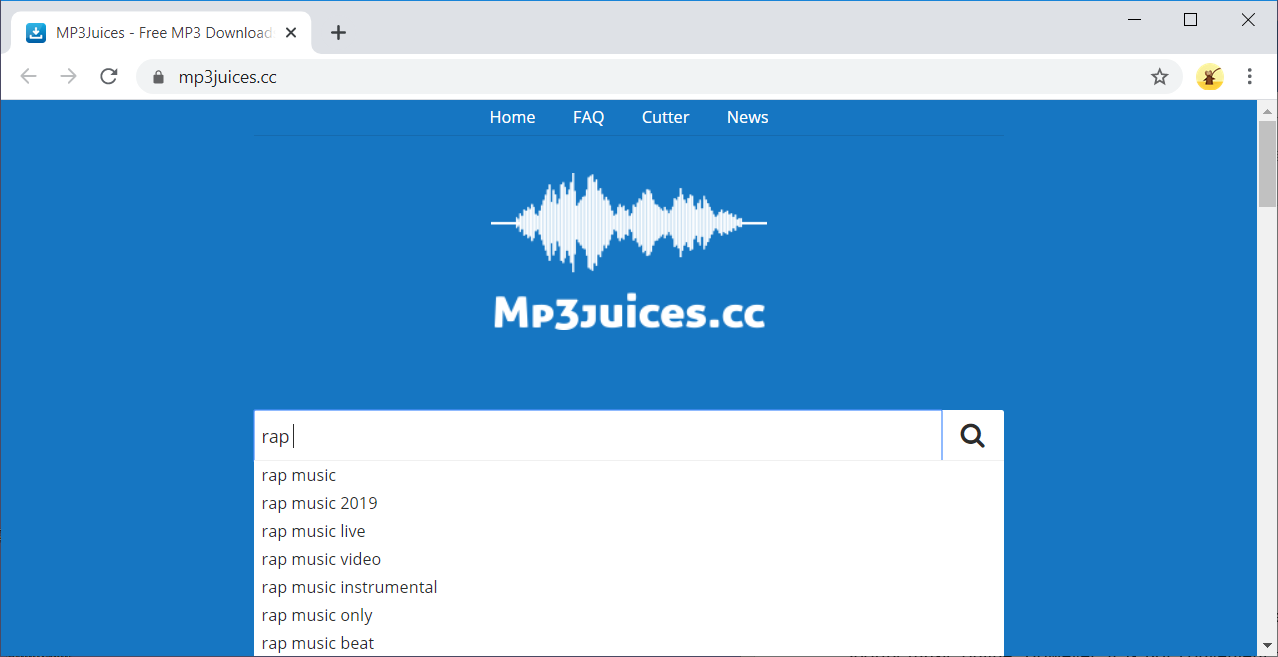This screenshot has width=1278, height=657.
Task: Navigate to the Cutter tool page
Action: click(665, 117)
